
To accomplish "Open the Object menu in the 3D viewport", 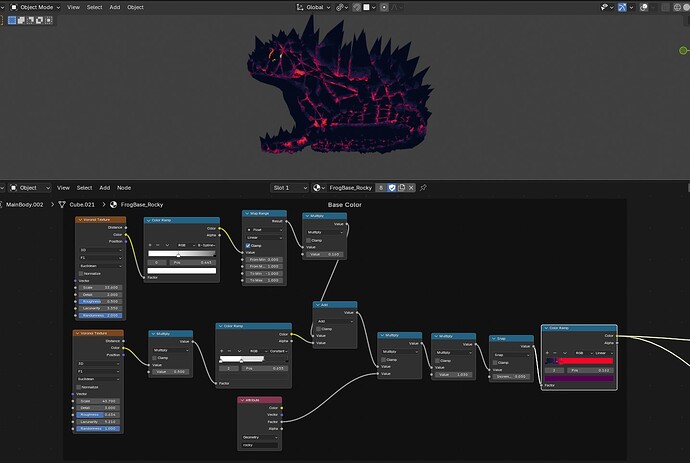I will [x=136, y=7].
